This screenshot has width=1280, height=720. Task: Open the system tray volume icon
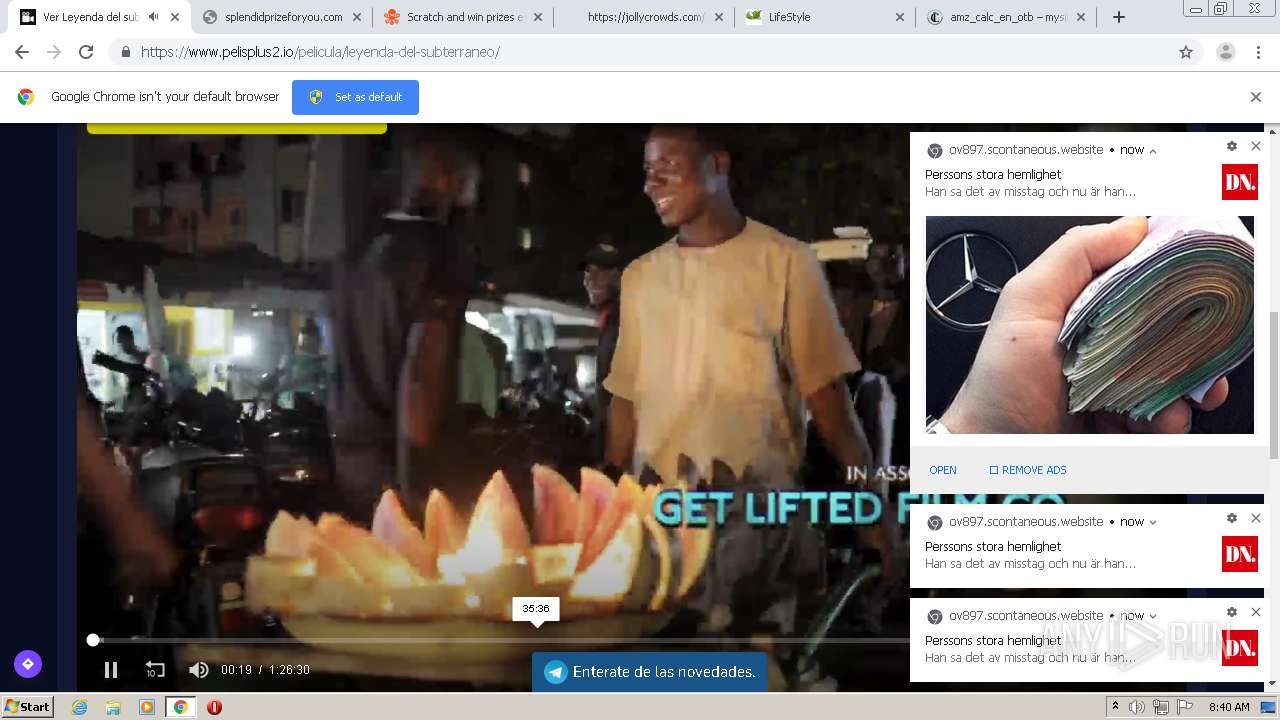tap(1137, 707)
